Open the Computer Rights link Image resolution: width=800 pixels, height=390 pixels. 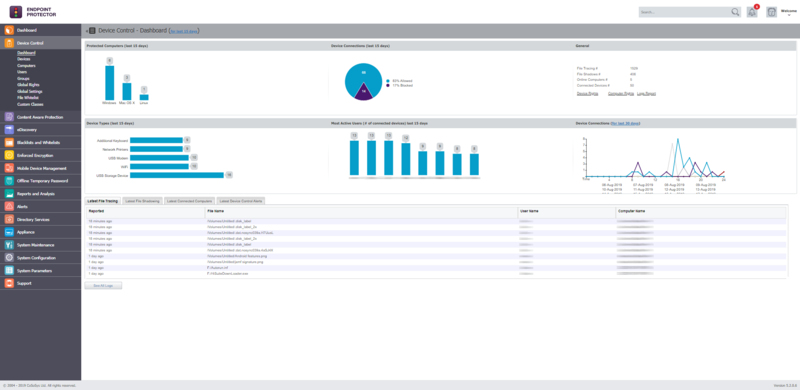tap(621, 94)
